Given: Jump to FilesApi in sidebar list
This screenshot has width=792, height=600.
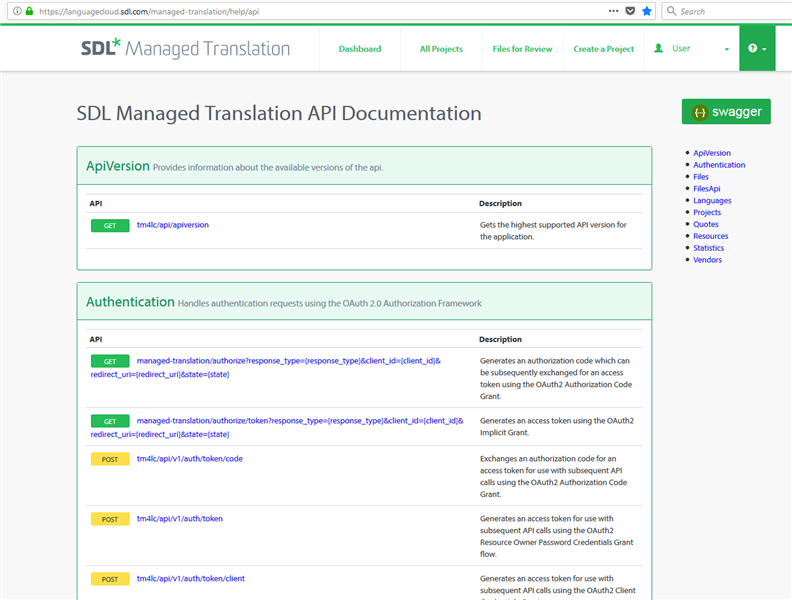Looking at the screenshot, I should tap(707, 188).
